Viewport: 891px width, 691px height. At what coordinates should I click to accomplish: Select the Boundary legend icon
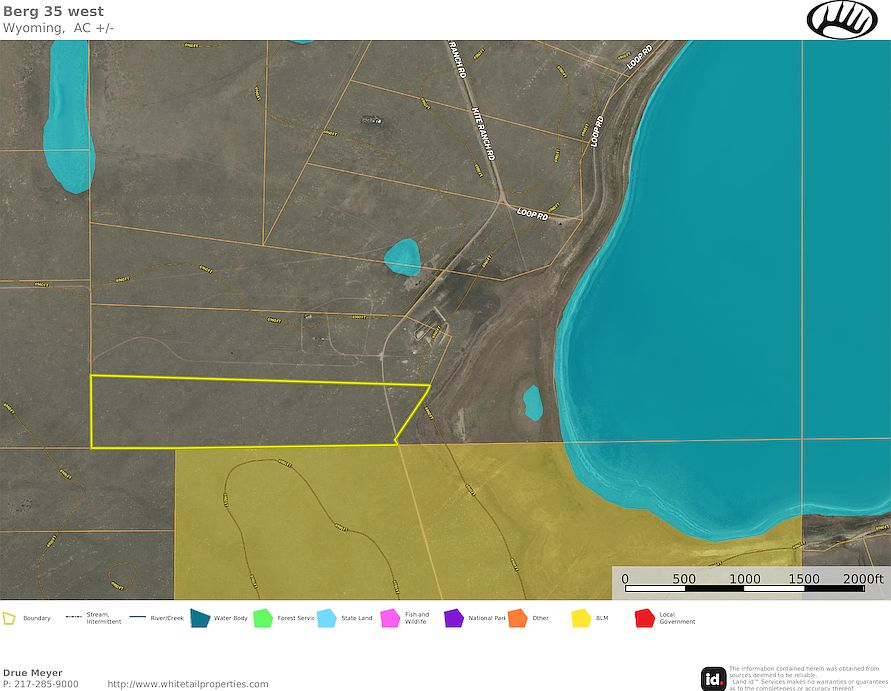[x=10, y=617]
